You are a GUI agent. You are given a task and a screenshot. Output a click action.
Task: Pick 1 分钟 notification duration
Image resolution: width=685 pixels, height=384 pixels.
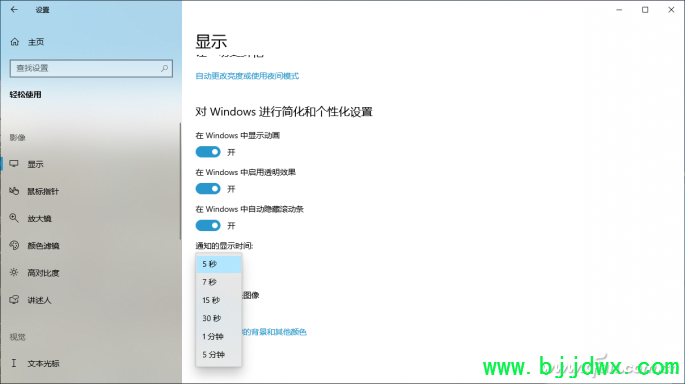(x=219, y=336)
